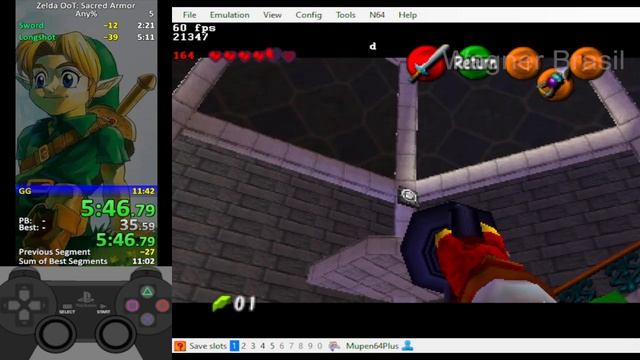Click the SELECT button on controller display
Image resolution: width=640 pixels, height=360 pixels.
click(x=67, y=308)
